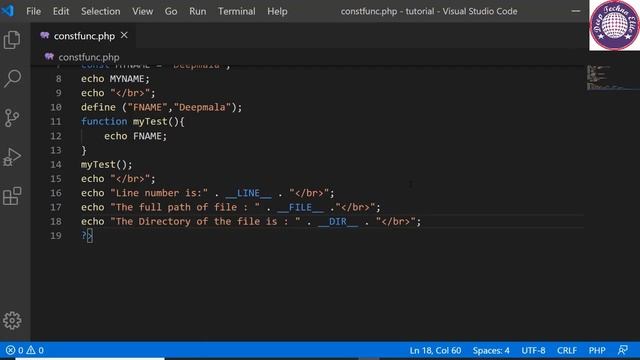Open the Go menu

[x=171, y=11]
